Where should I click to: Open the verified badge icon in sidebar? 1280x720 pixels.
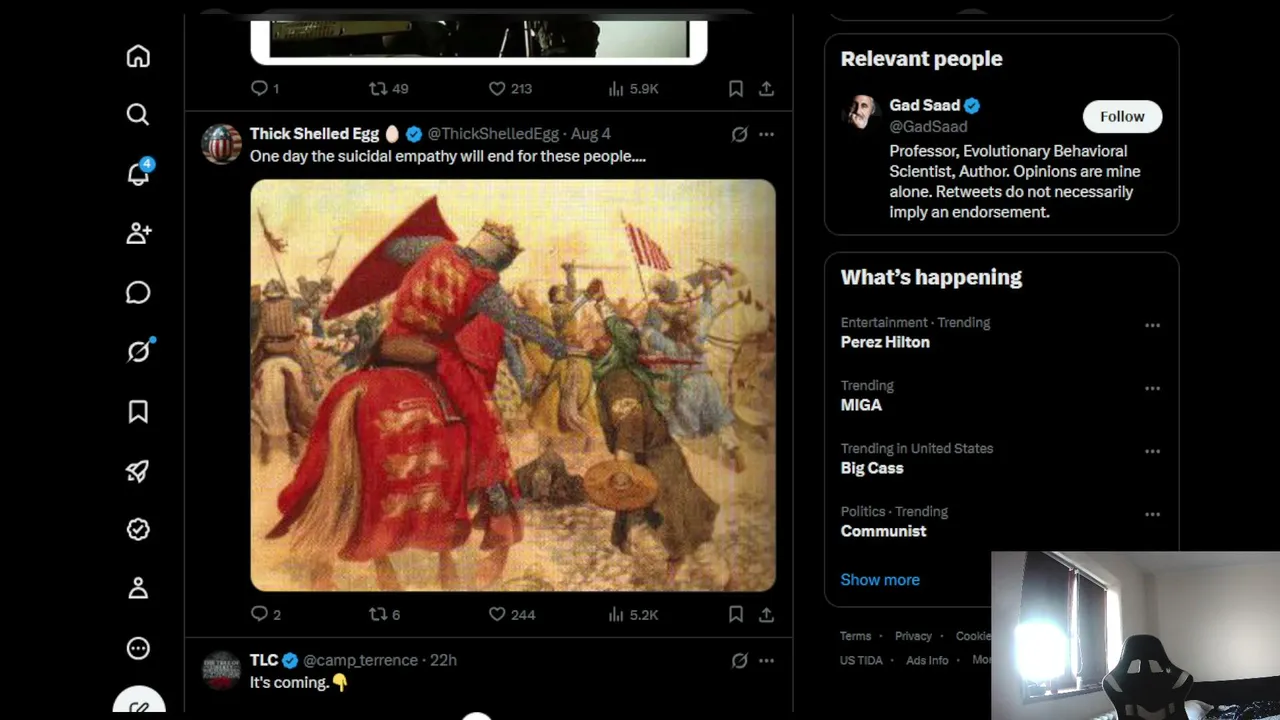[x=138, y=530]
